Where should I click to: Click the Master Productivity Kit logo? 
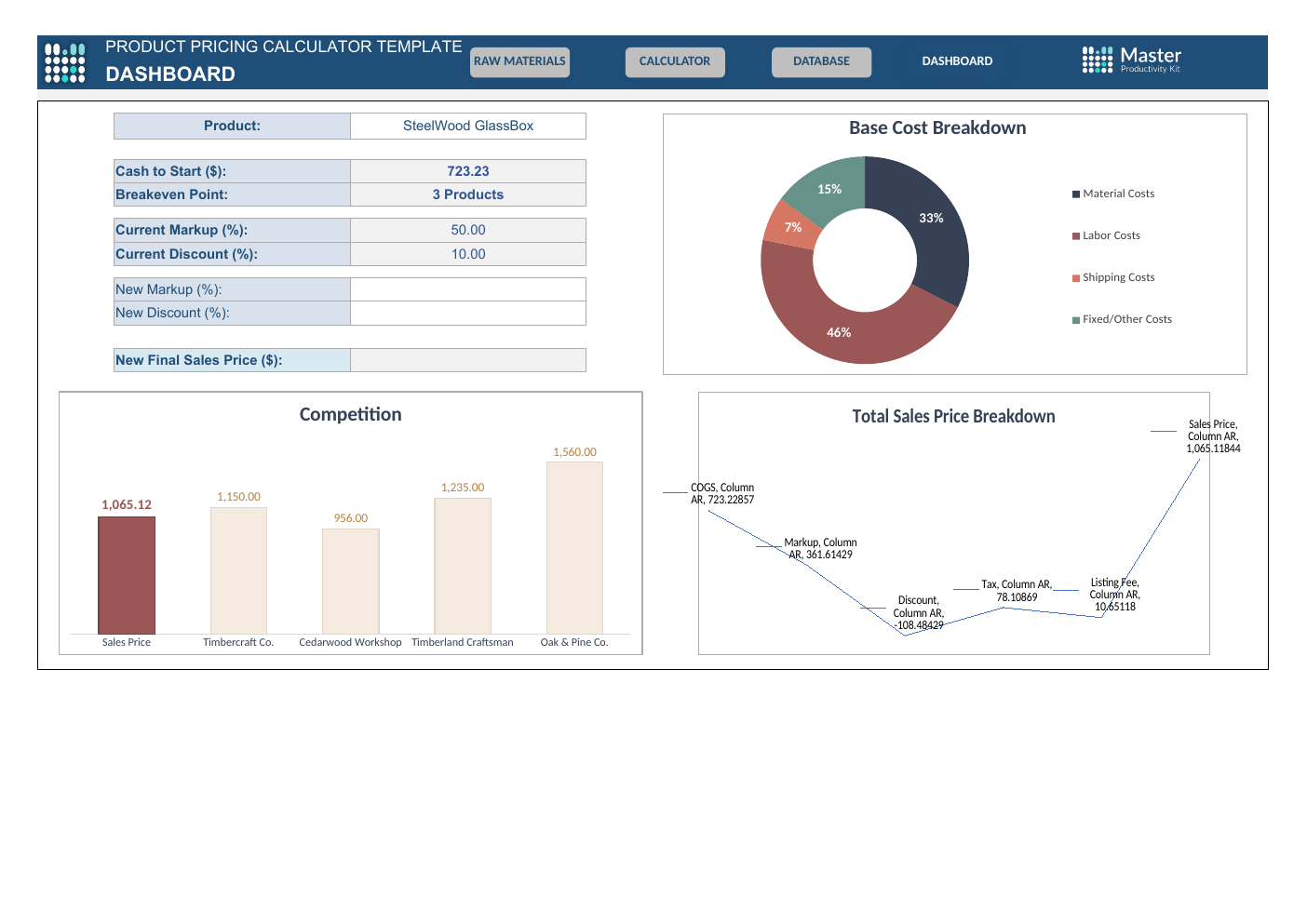(x=1131, y=60)
